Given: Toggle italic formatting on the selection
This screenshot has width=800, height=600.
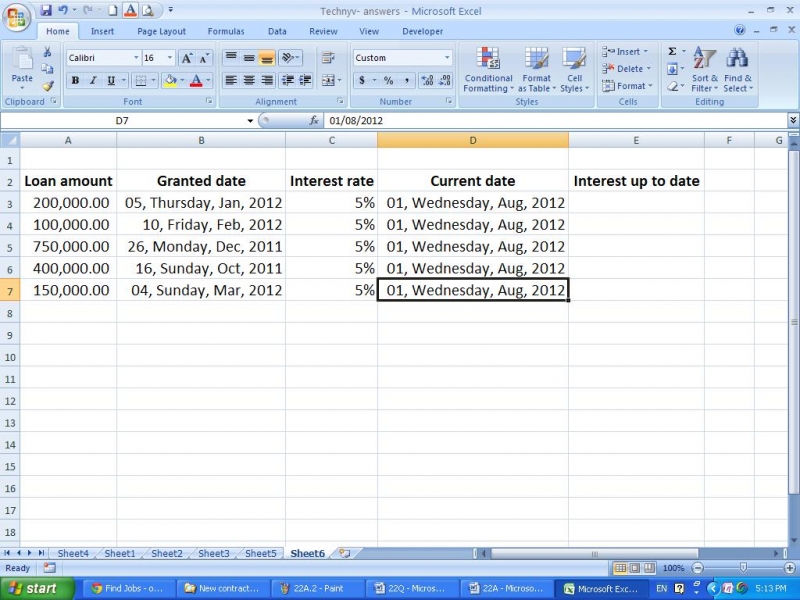Looking at the screenshot, I should click(92, 80).
